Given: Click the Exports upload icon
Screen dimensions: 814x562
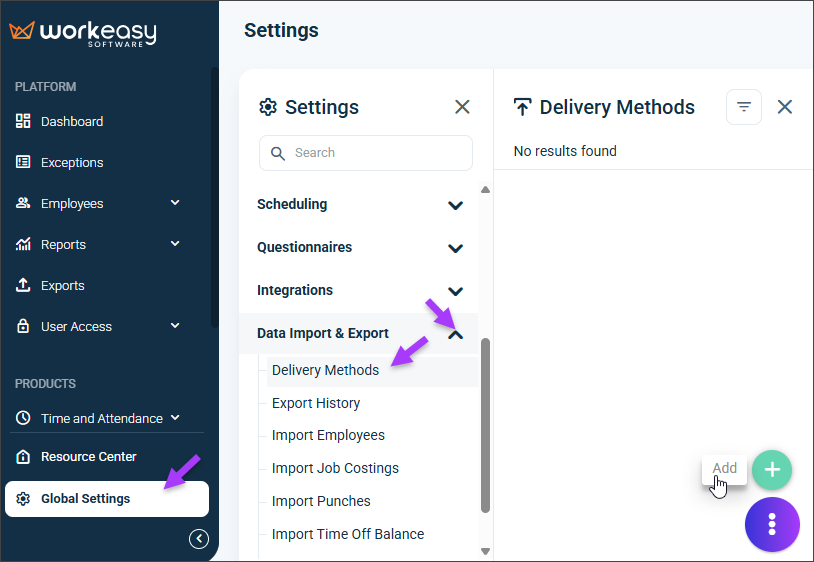Looking at the screenshot, I should tap(23, 285).
